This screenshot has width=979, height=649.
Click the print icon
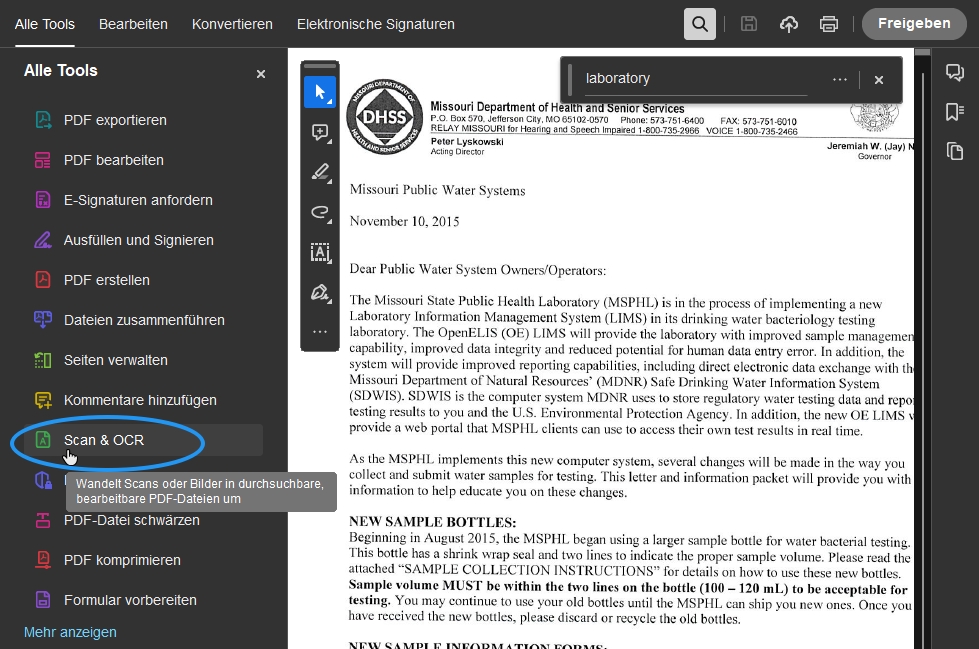point(829,24)
